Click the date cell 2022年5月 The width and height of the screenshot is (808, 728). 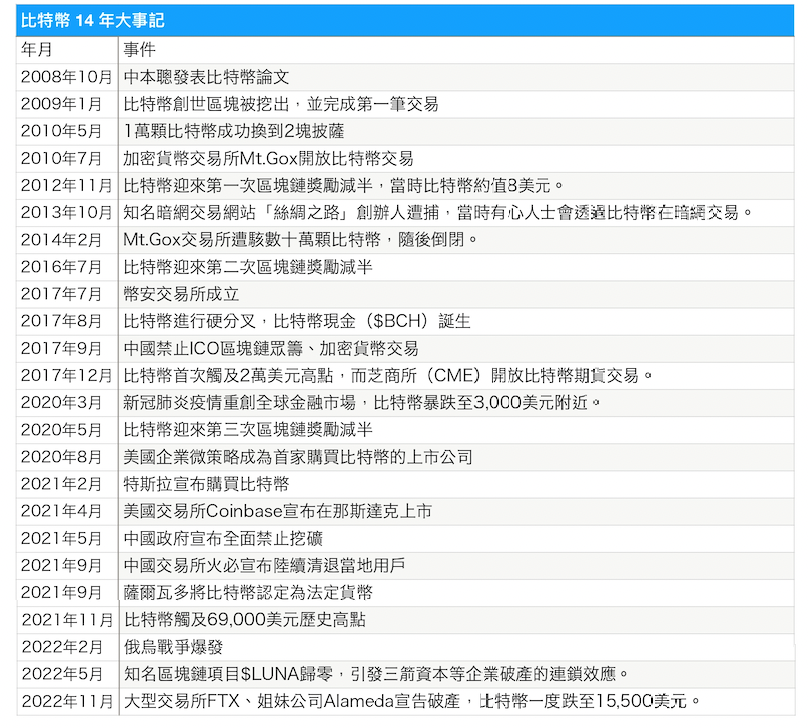pyautogui.click(x=62, y=674)
